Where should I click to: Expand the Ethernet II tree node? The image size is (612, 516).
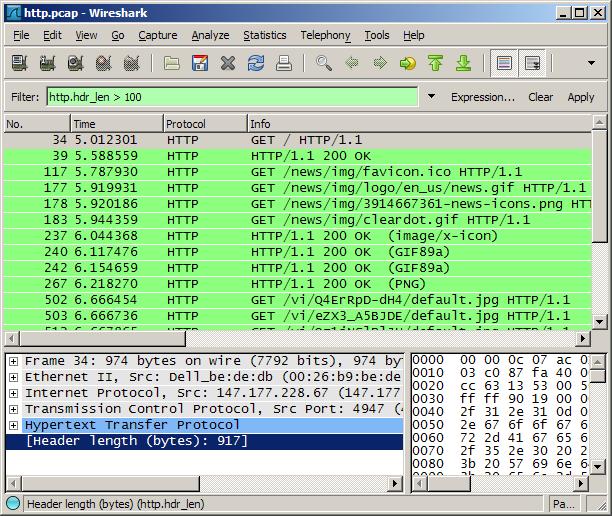point(13,377)
